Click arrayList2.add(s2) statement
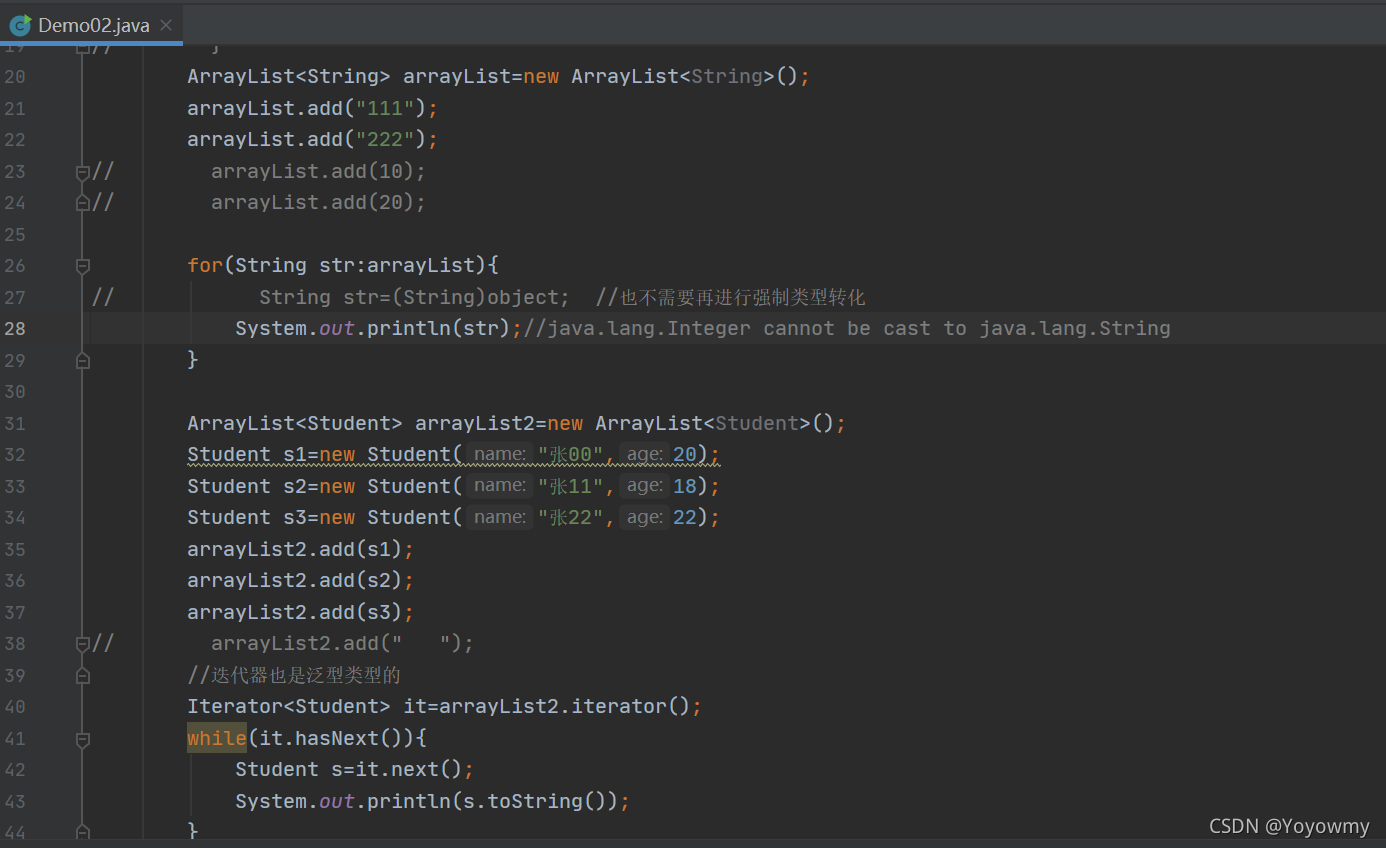Image resolution: width=1386 pixels, height=848 pixels. point(300,580)
